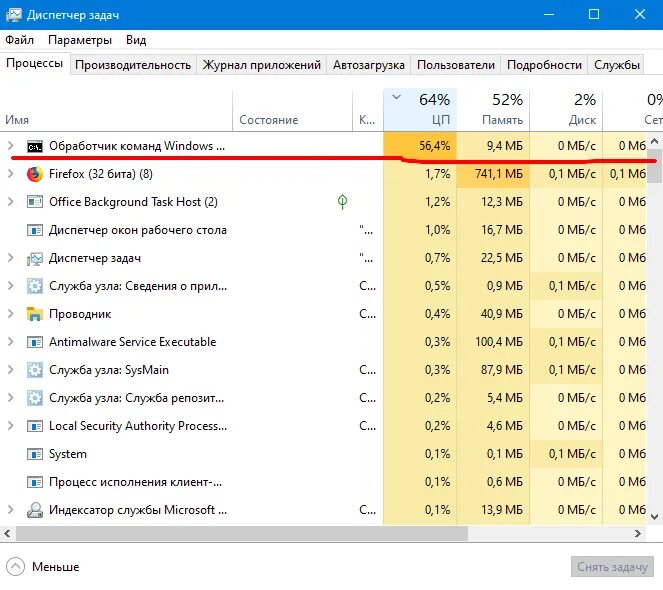
Task: Select the 100,4 МБ memory cell
Action: (x=493, y=342)
